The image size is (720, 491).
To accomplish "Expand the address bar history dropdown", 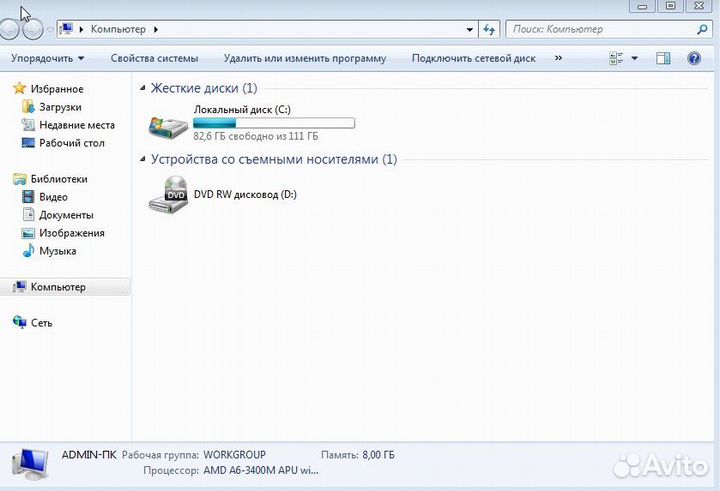I will point(469,29).
